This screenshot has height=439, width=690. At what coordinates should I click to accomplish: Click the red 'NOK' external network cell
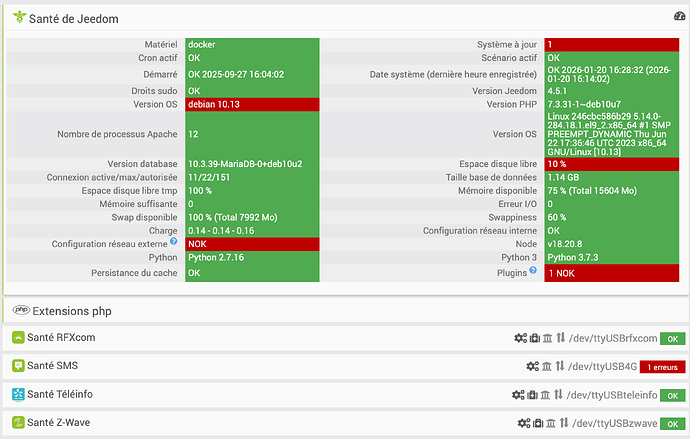point(252,244)
